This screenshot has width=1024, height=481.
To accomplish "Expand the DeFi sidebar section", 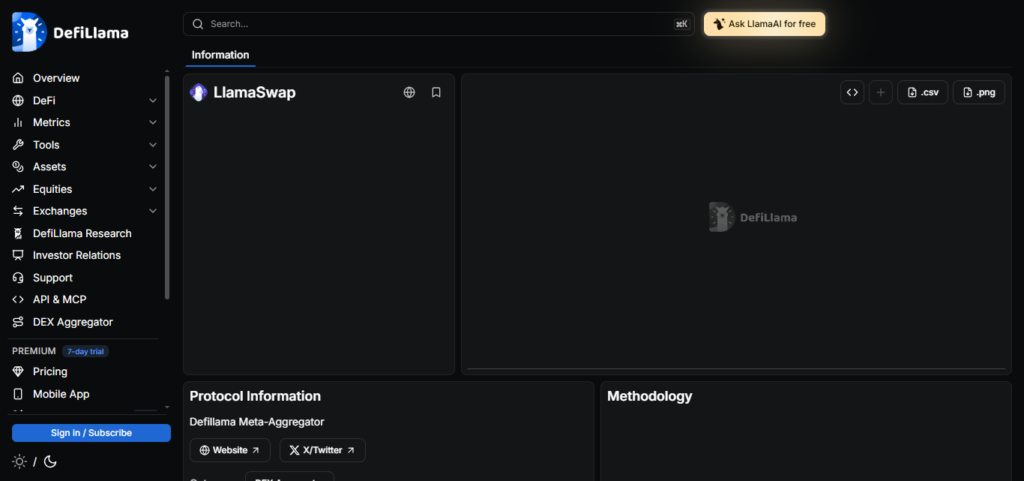I will click(x=153, y=101).
